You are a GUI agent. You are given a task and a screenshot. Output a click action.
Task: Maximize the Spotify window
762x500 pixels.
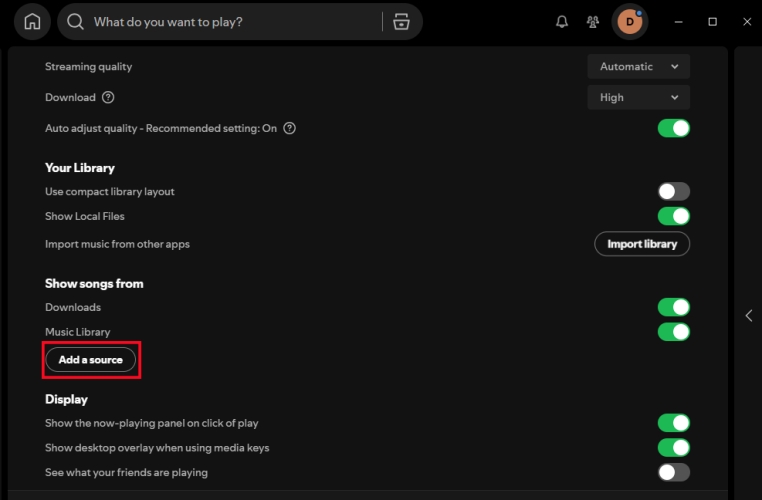coord(712,22)
